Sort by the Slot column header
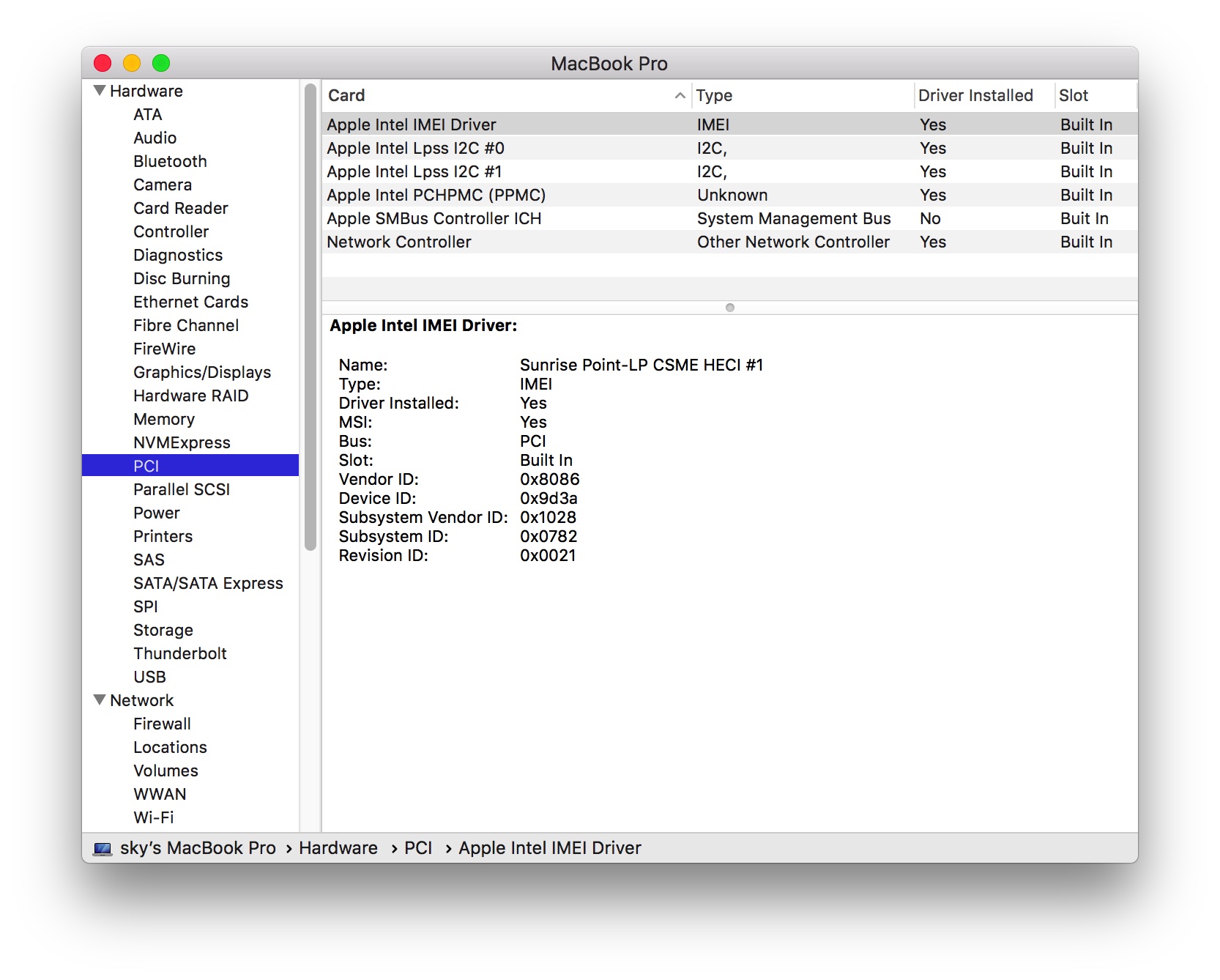The image size is (1220, 980). point(1096,96)
